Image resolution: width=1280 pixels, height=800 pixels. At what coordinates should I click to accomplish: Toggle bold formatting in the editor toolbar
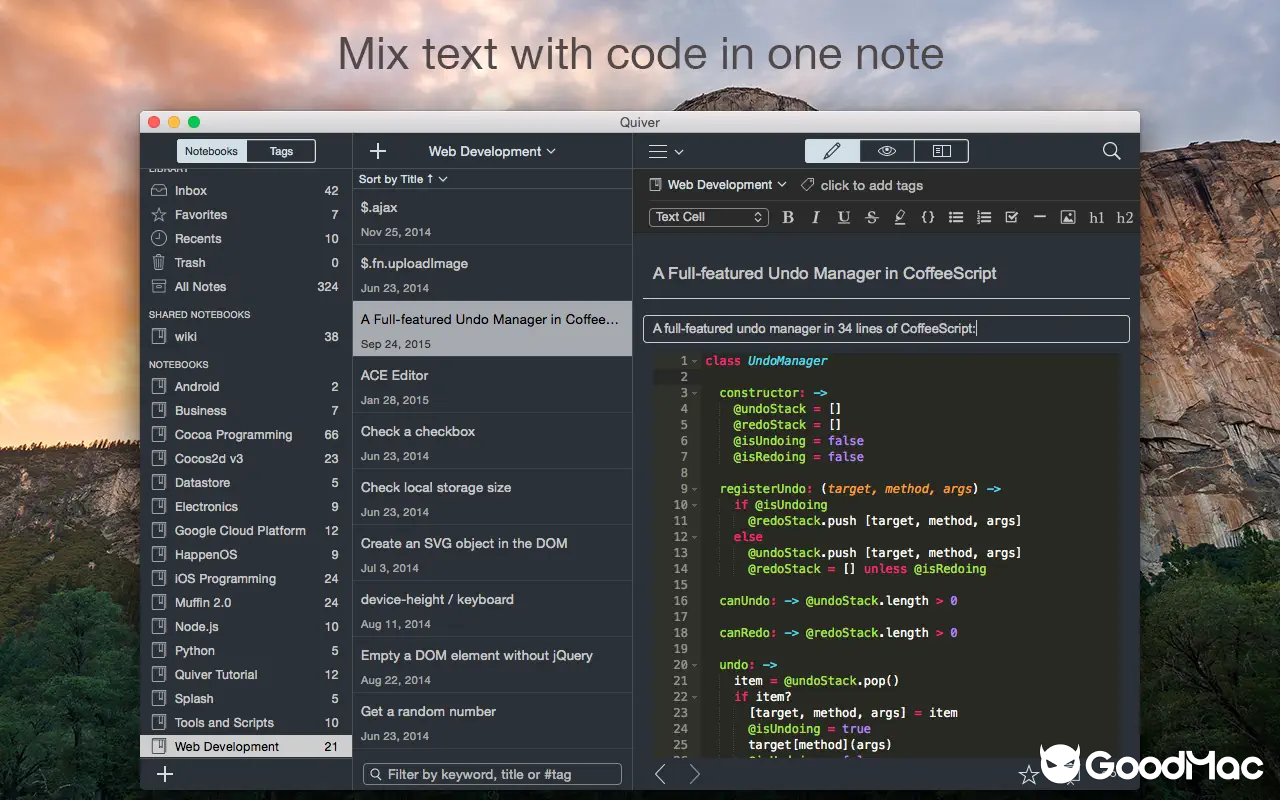tap(788, 217)
